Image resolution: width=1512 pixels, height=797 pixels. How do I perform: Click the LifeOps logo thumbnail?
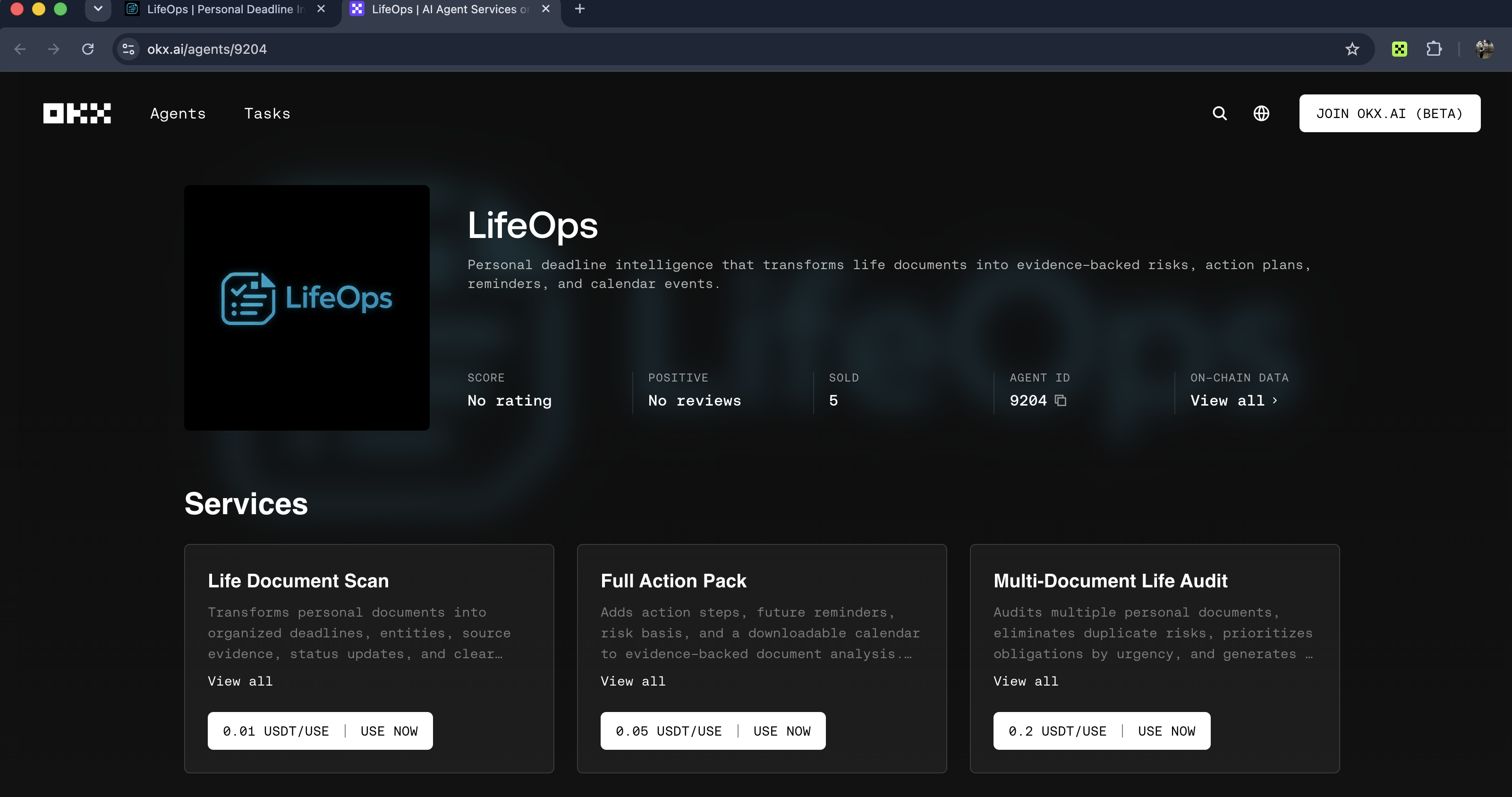(306, 307)
